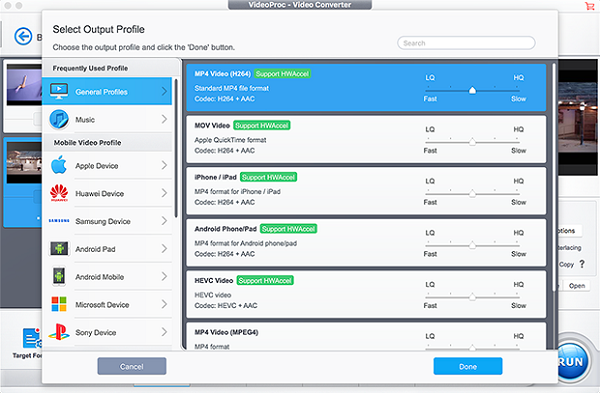Screen dimensions: 600x393
Task: Select HEVC Video profile title
Action: tap(214, 280)
